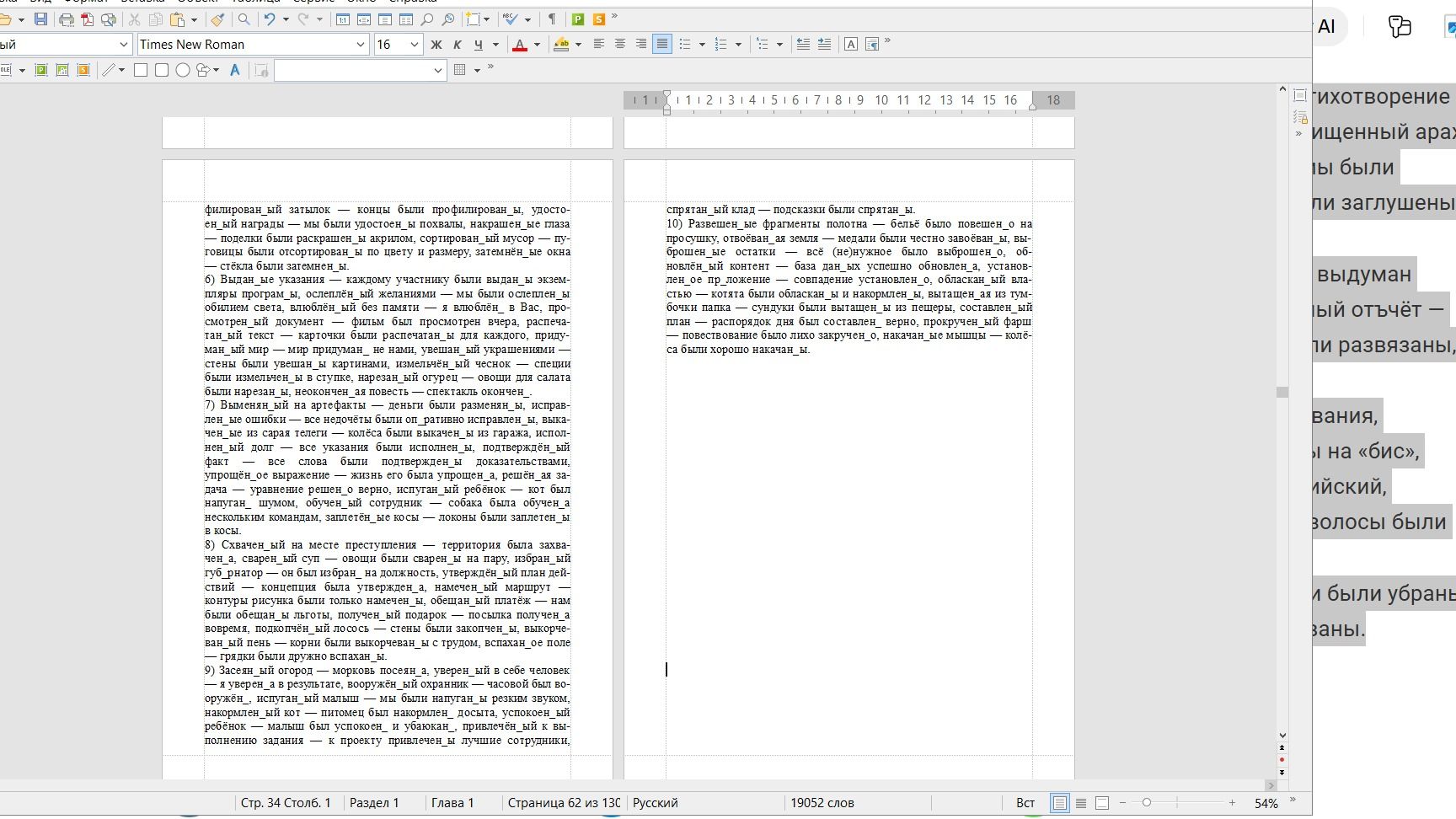The height and width of the screenshot is (819, 1456).
Task: Open the font color dropdown arrow
Action: pyautogui.click(x=537, y=45)
